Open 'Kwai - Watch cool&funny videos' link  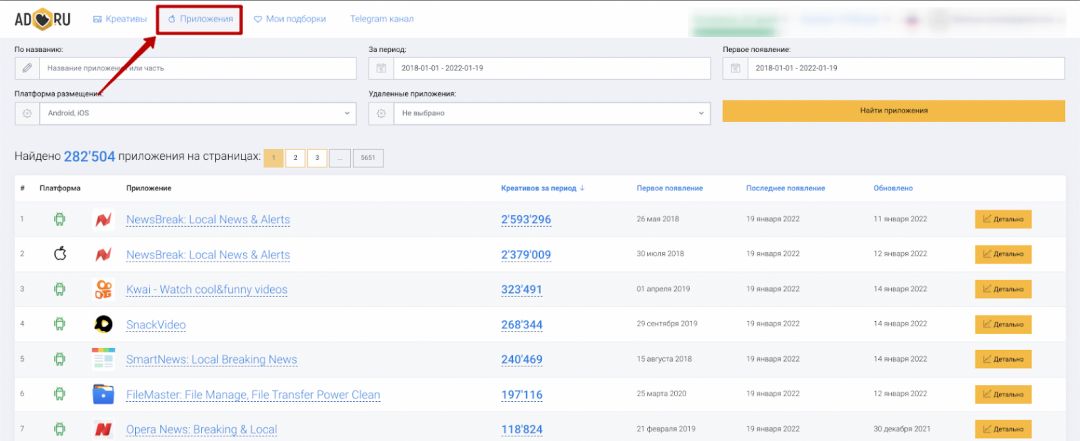206,290
